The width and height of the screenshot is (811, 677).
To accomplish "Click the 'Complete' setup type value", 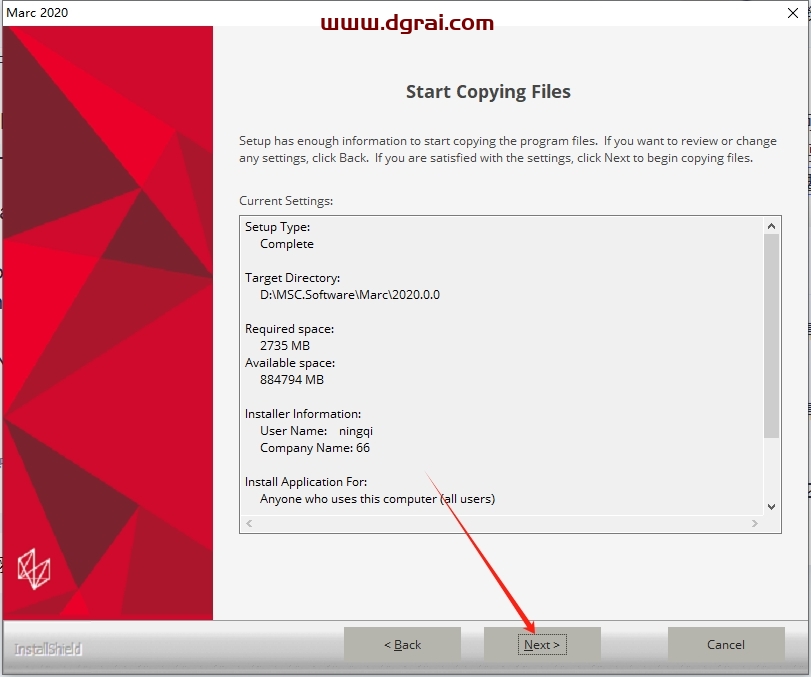I will (x=287, y=244).
